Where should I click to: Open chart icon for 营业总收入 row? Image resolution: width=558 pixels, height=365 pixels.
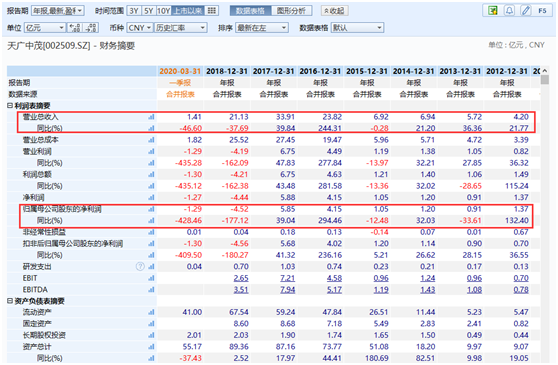click(x=151, y=117)
